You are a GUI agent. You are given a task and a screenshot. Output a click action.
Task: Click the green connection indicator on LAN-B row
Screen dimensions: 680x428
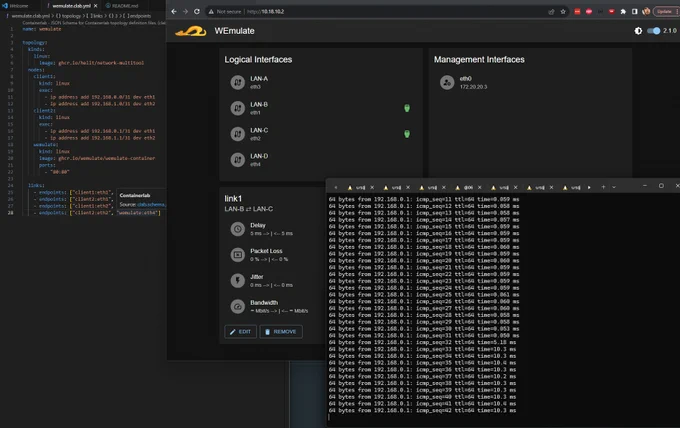tap(407, 108)
